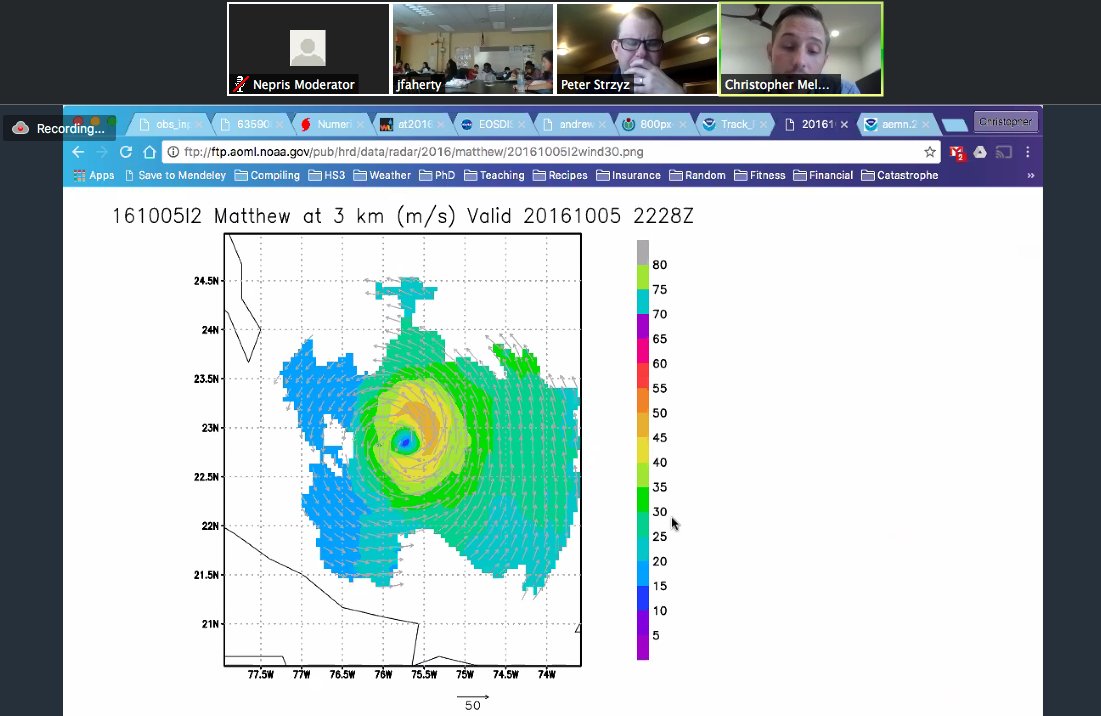Open the Random bookmarks folder
Image resolution: width=1101 pixels, height=716 pixels.
click(x=697, y=175)
